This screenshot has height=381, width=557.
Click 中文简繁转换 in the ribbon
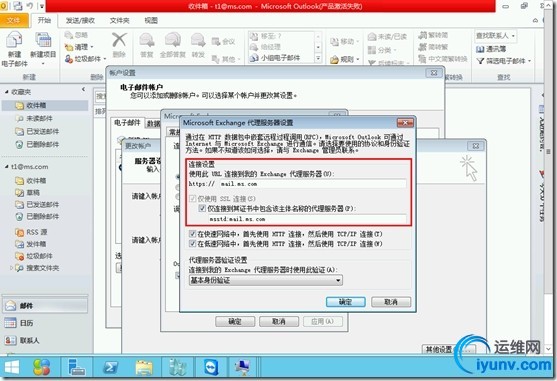pyautogui.click(x=443, y=59)
